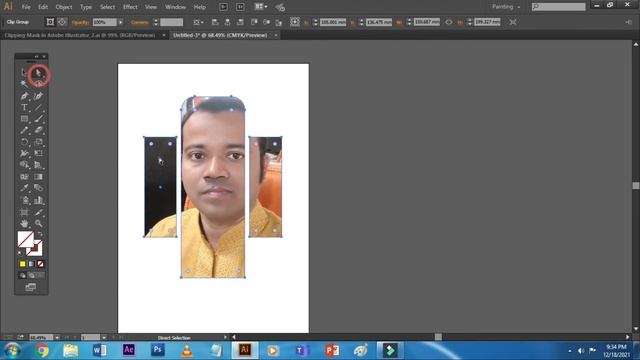Select the Pen tool

click(24, 96)
